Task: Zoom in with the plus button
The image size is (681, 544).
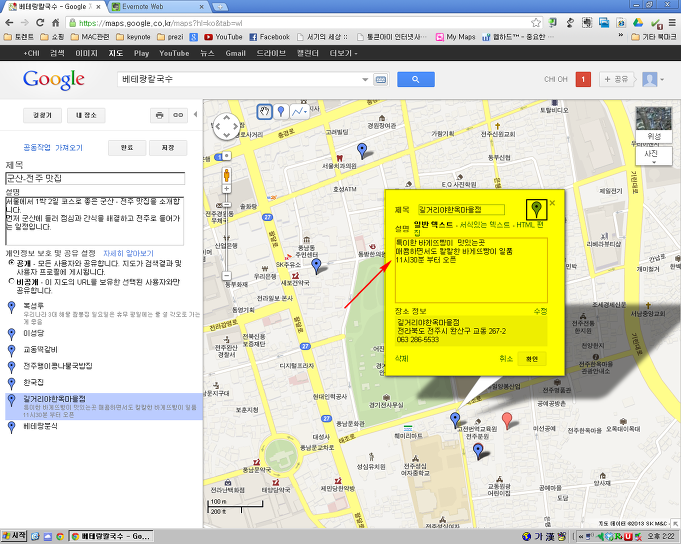Action: pyautogui.click(x=226, y=188)
